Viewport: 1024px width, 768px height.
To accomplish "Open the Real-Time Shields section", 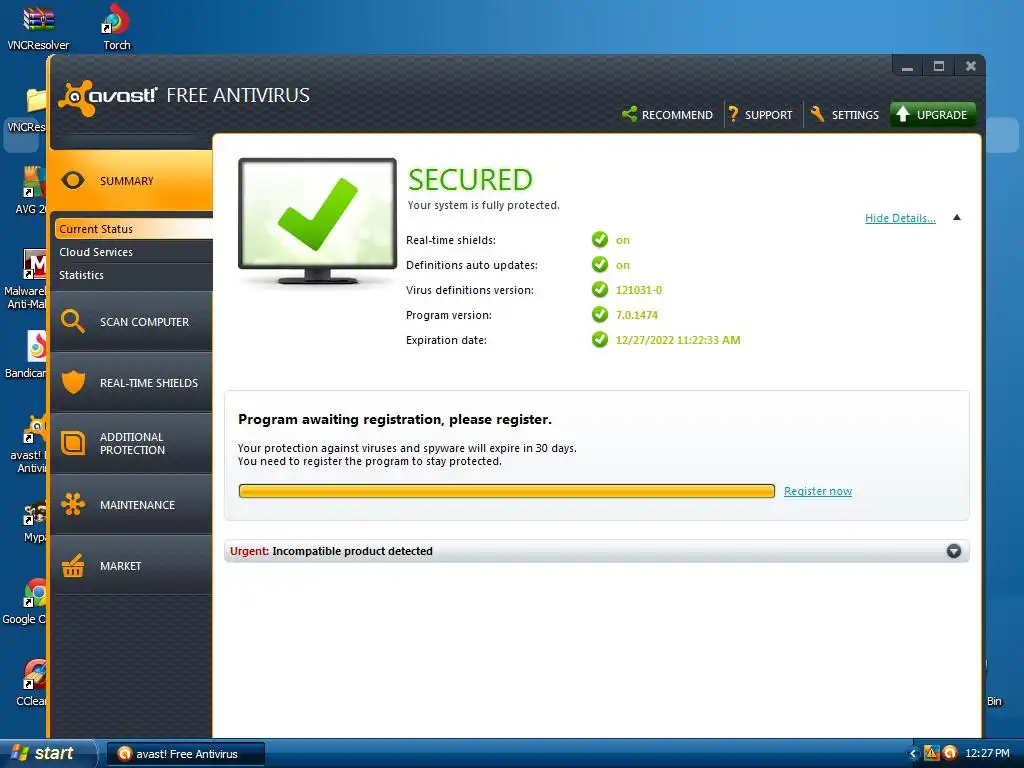I will pyautogui.click(x=131, y=383).
